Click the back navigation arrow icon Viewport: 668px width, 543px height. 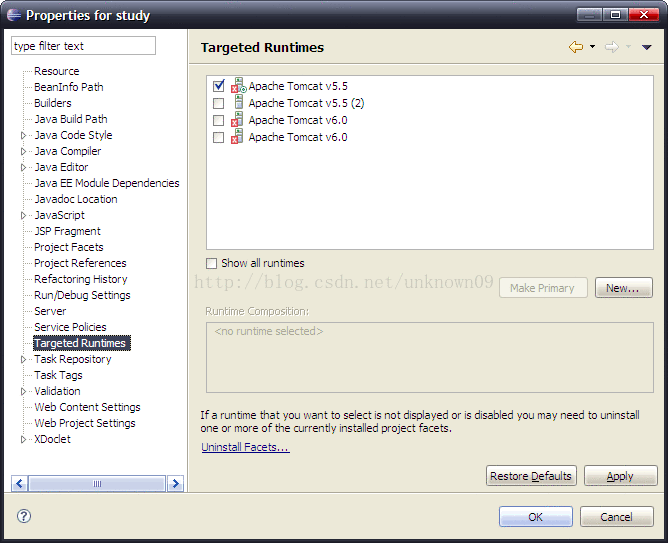(576, 47)
